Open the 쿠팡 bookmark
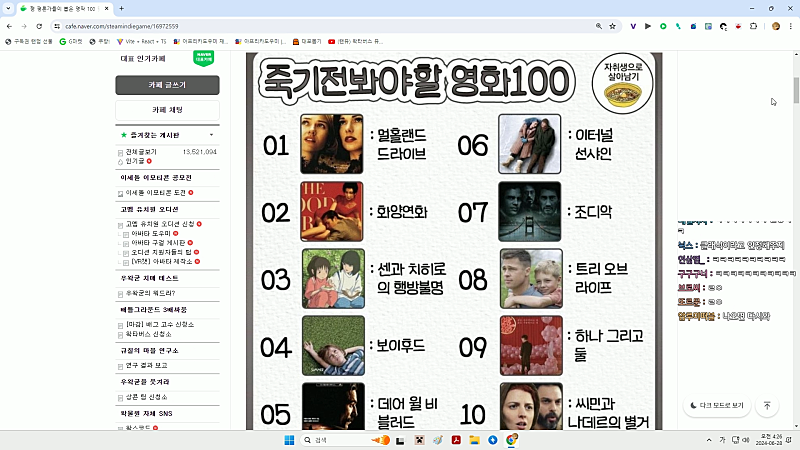The image size is (800, 450). coord(99,41)
